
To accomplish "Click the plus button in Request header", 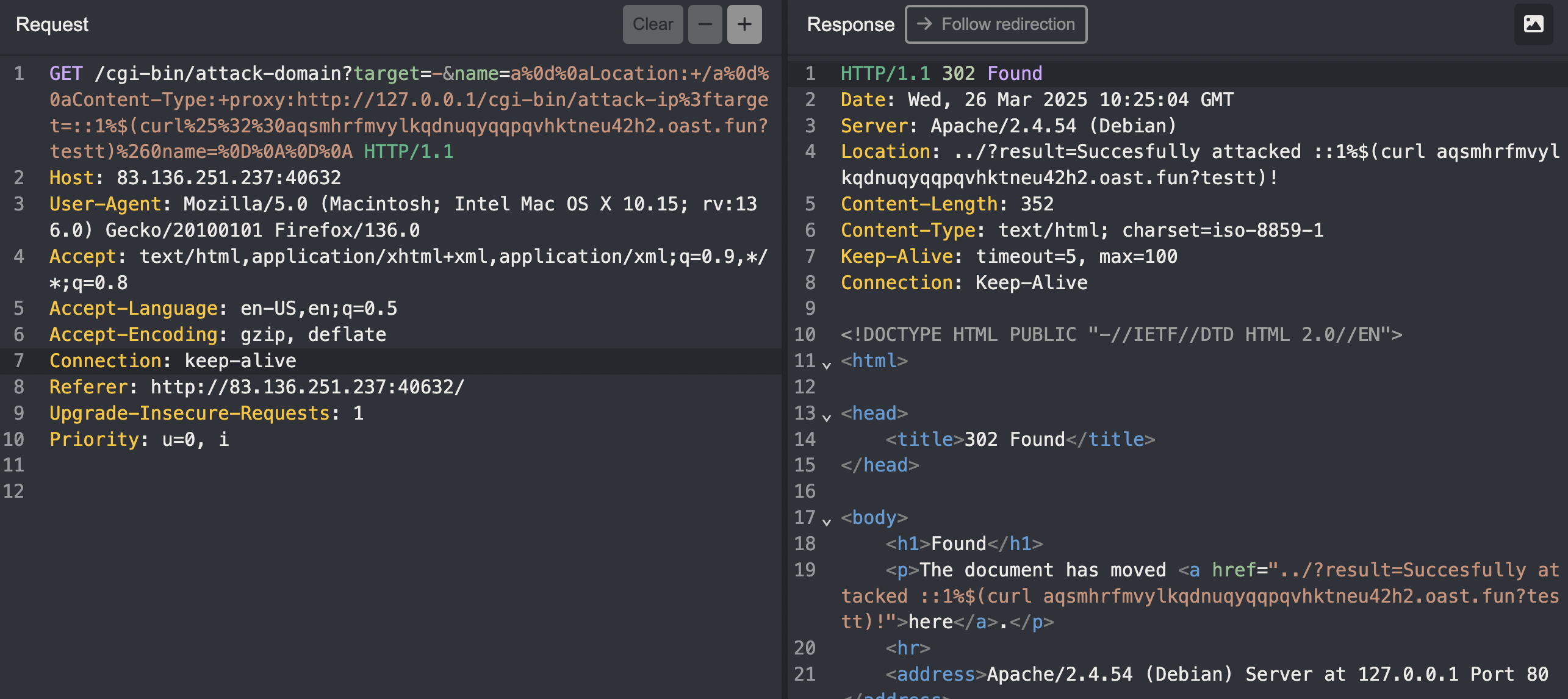I will [x=744, y=24].
